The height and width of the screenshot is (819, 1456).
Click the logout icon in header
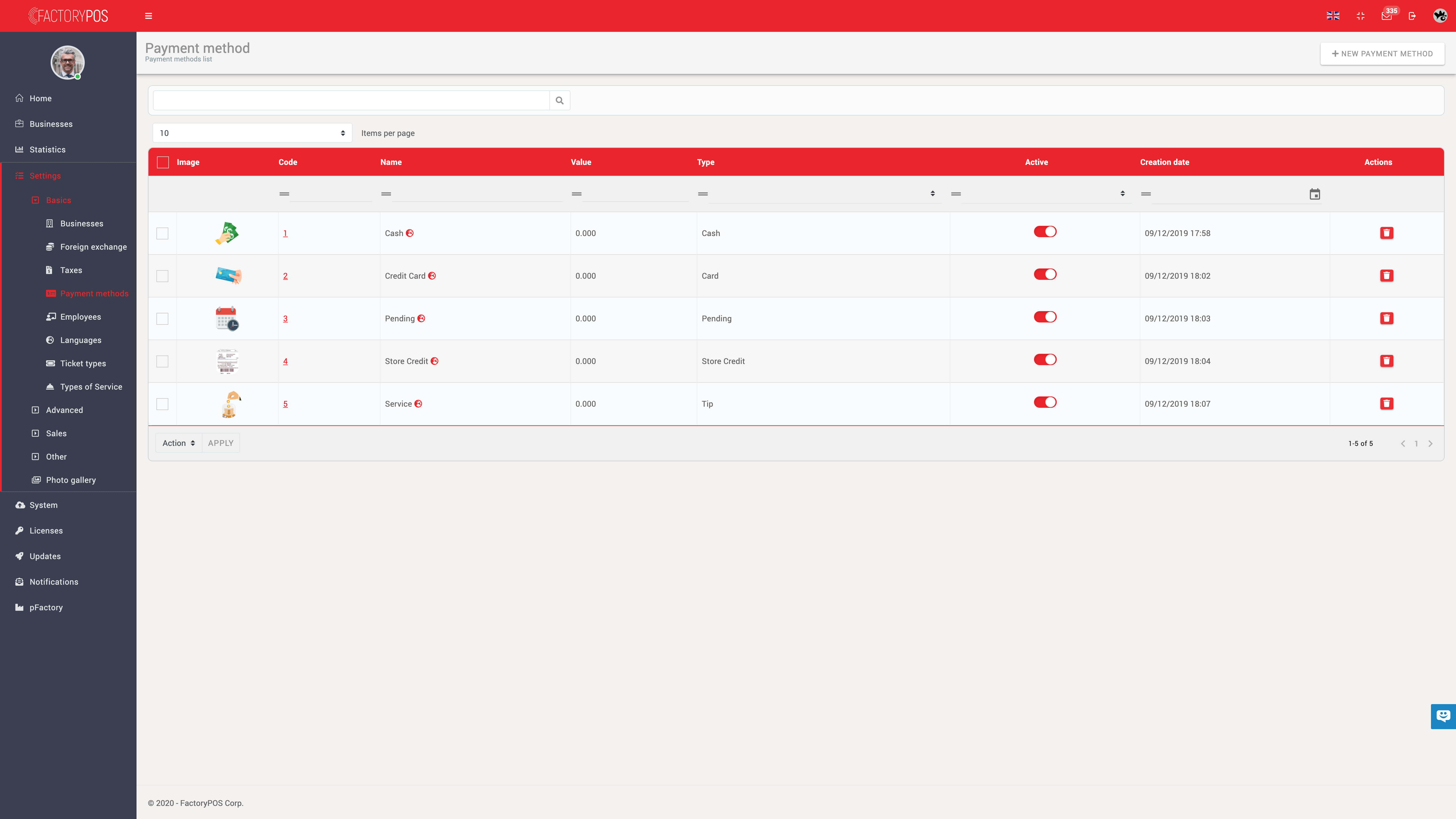click(x=1412, y=16)
